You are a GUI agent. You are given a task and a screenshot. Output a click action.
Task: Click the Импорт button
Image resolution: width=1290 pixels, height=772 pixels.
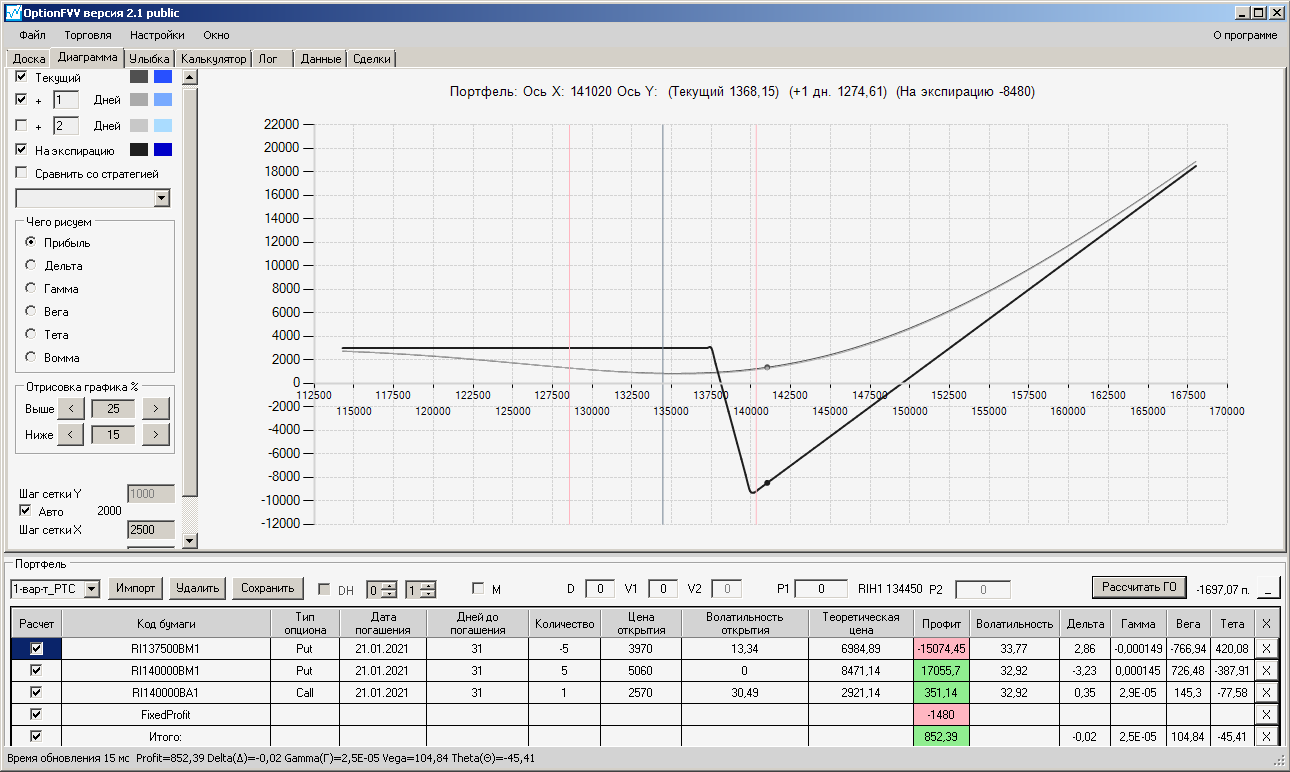click(x=136, y=588)
